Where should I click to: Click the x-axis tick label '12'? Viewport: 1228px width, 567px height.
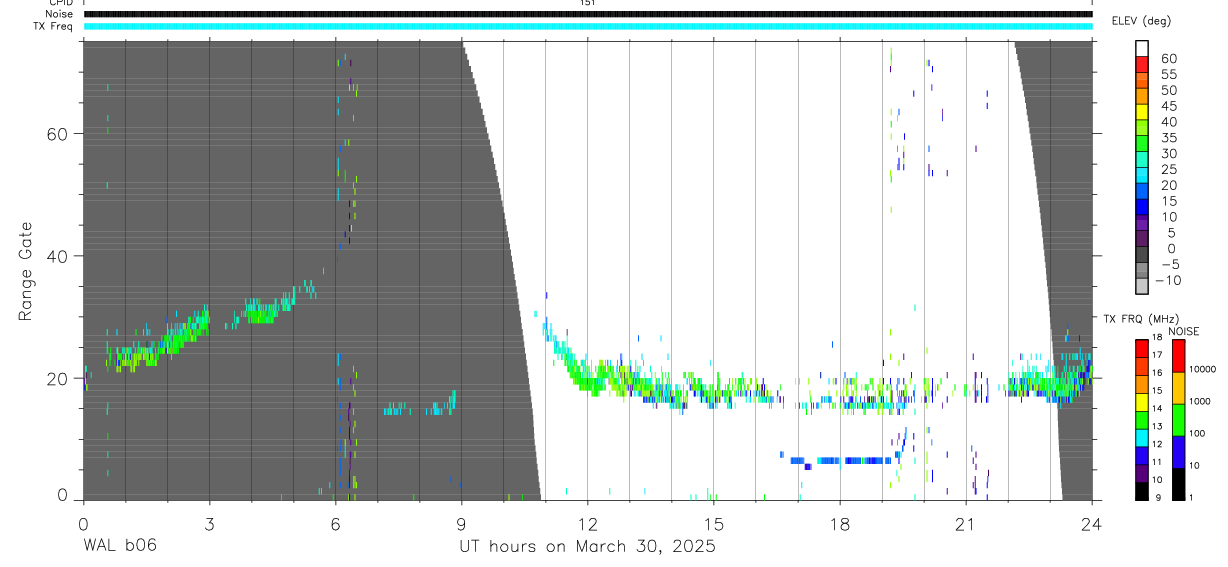click(588, 523)
